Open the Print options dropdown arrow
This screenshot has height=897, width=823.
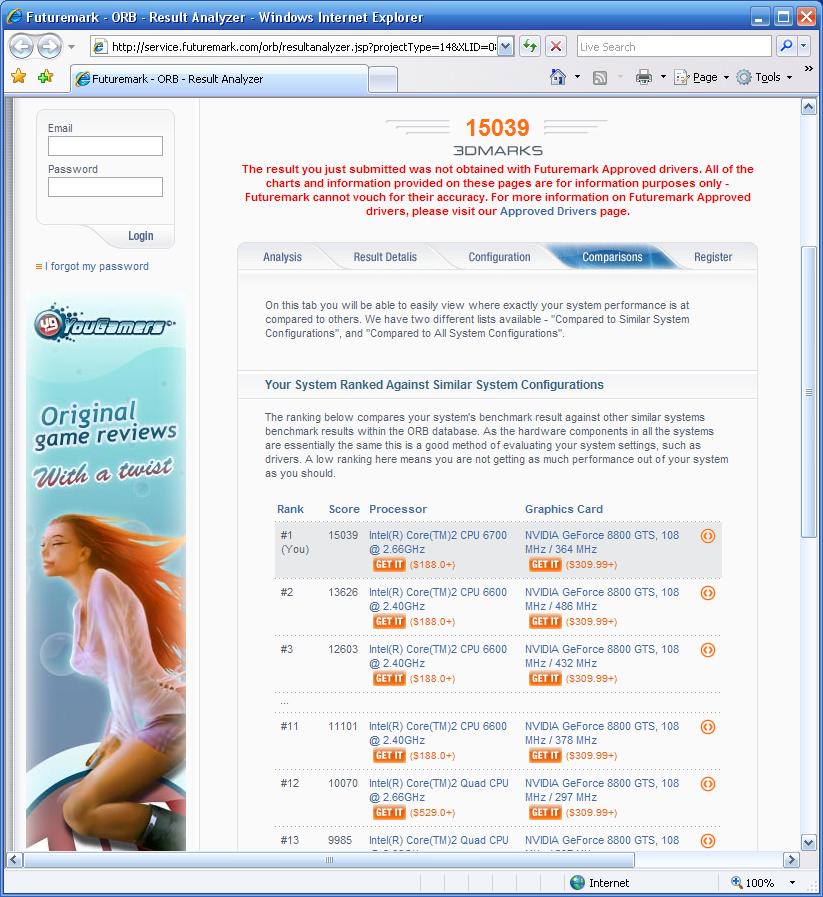coord(663,77)
